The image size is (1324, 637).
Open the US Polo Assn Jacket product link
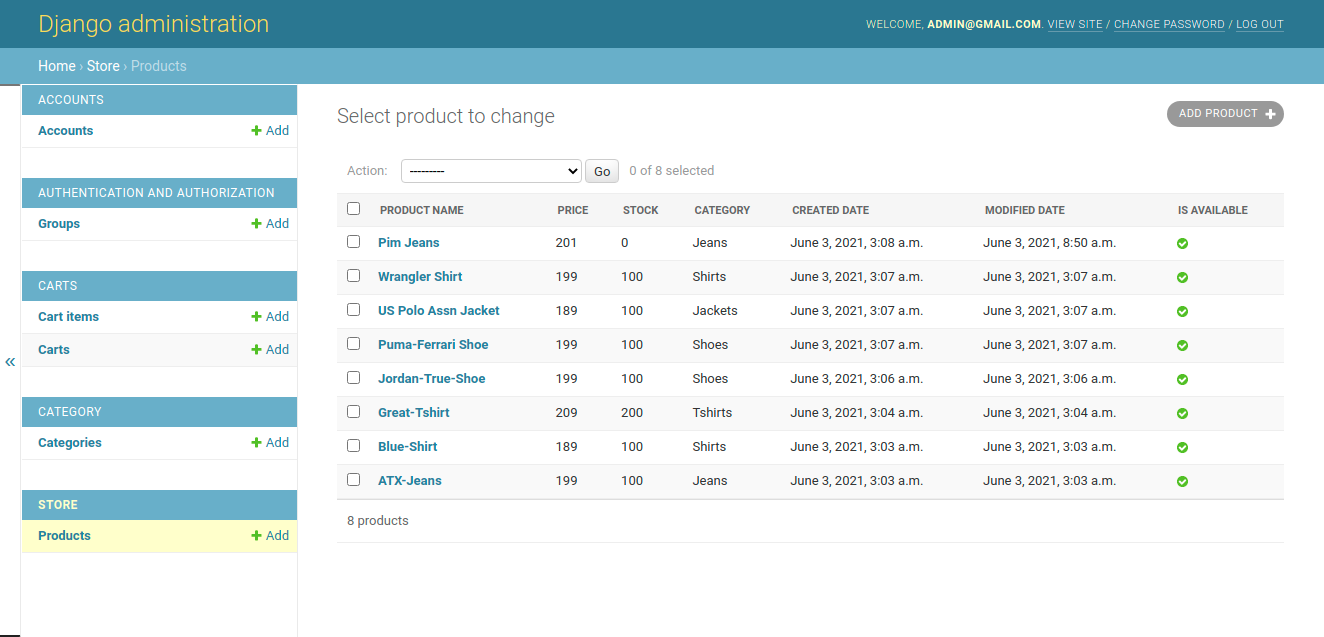(438, 311)
